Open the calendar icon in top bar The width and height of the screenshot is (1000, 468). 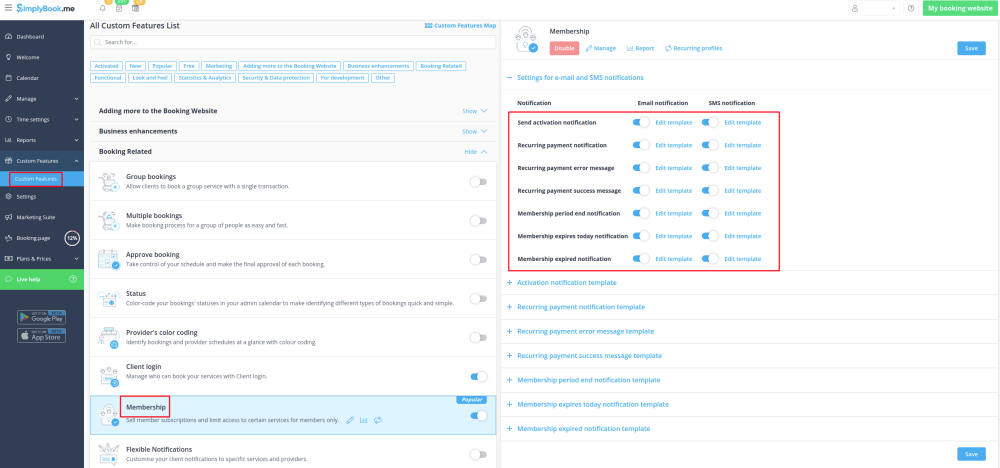click(119, 8)
